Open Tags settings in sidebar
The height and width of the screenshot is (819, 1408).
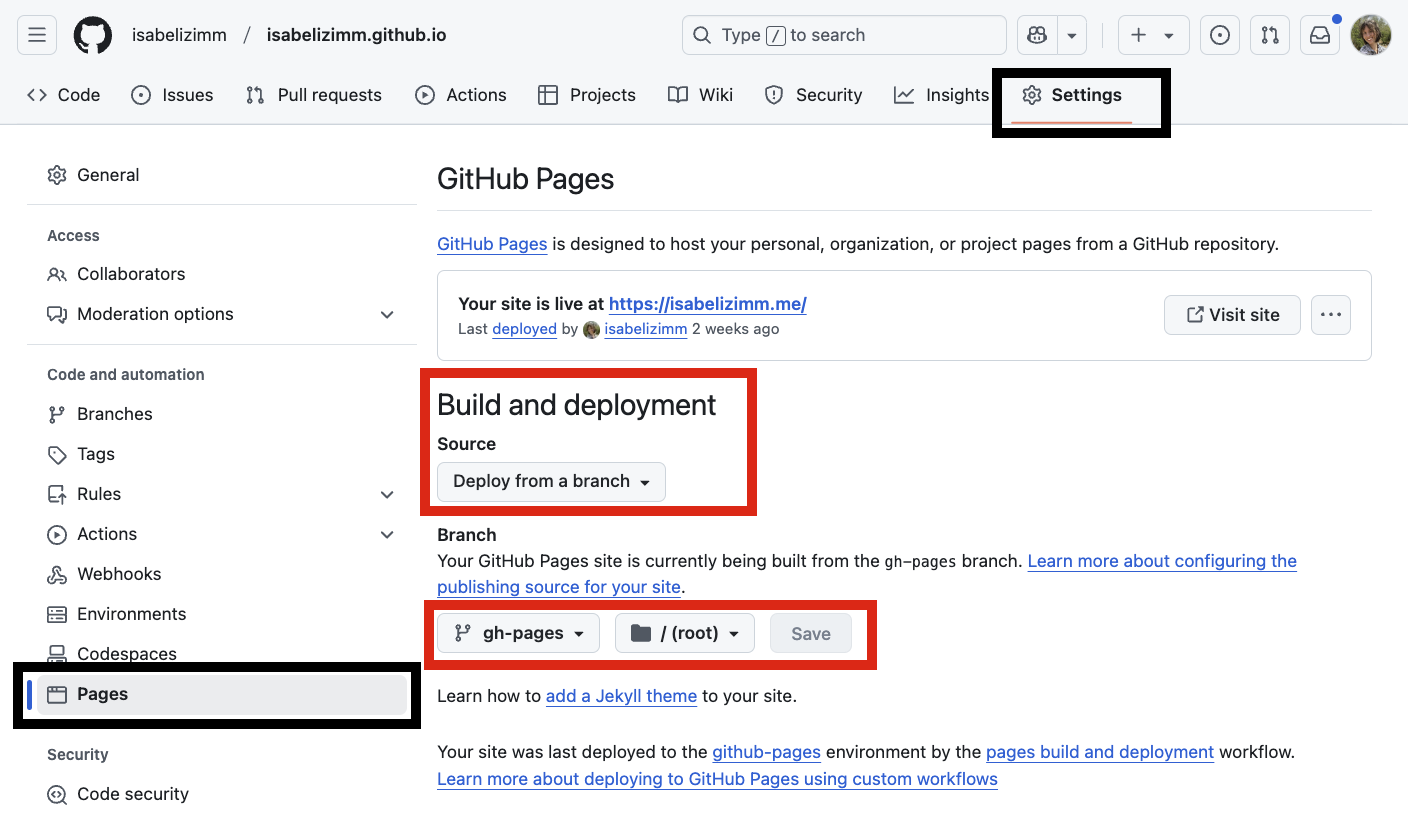pyautogui.click(x=221, y=454)
